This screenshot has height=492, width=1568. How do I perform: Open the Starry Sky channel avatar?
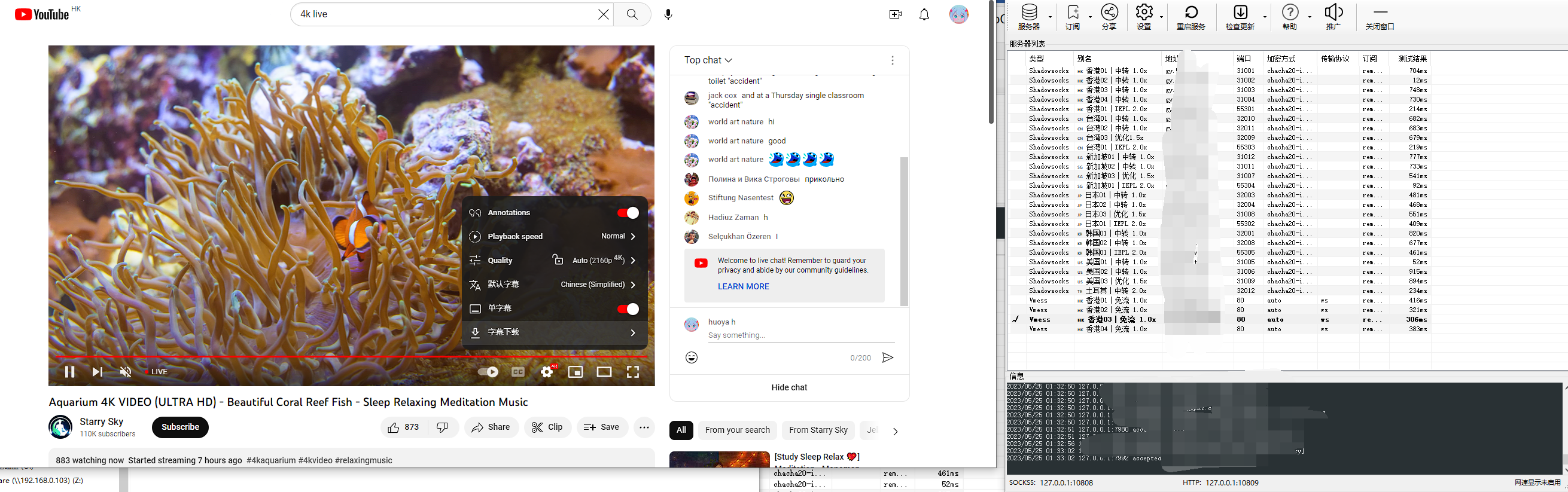60,427
